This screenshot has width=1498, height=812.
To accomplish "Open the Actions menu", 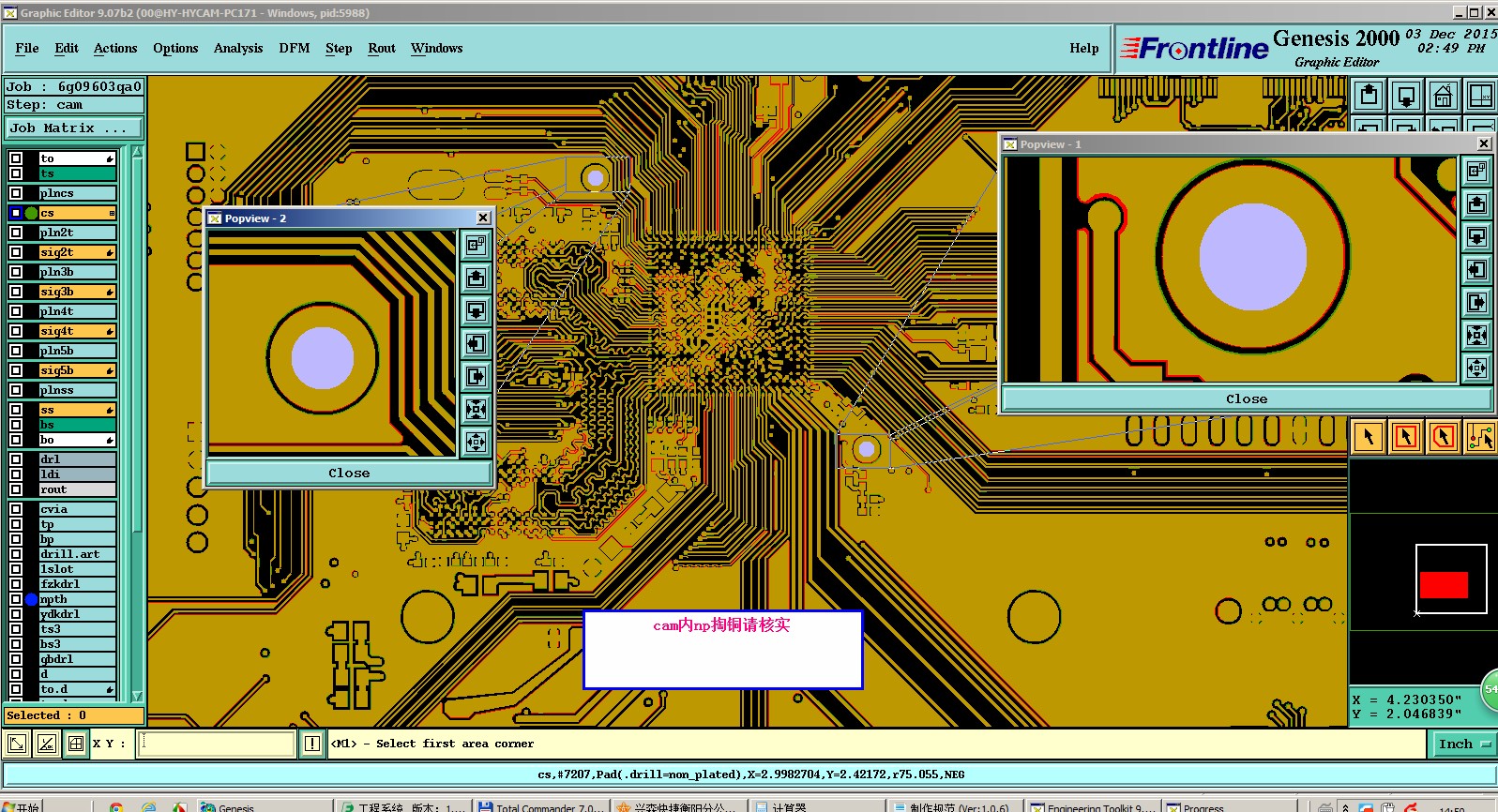I will click(115, 48).
